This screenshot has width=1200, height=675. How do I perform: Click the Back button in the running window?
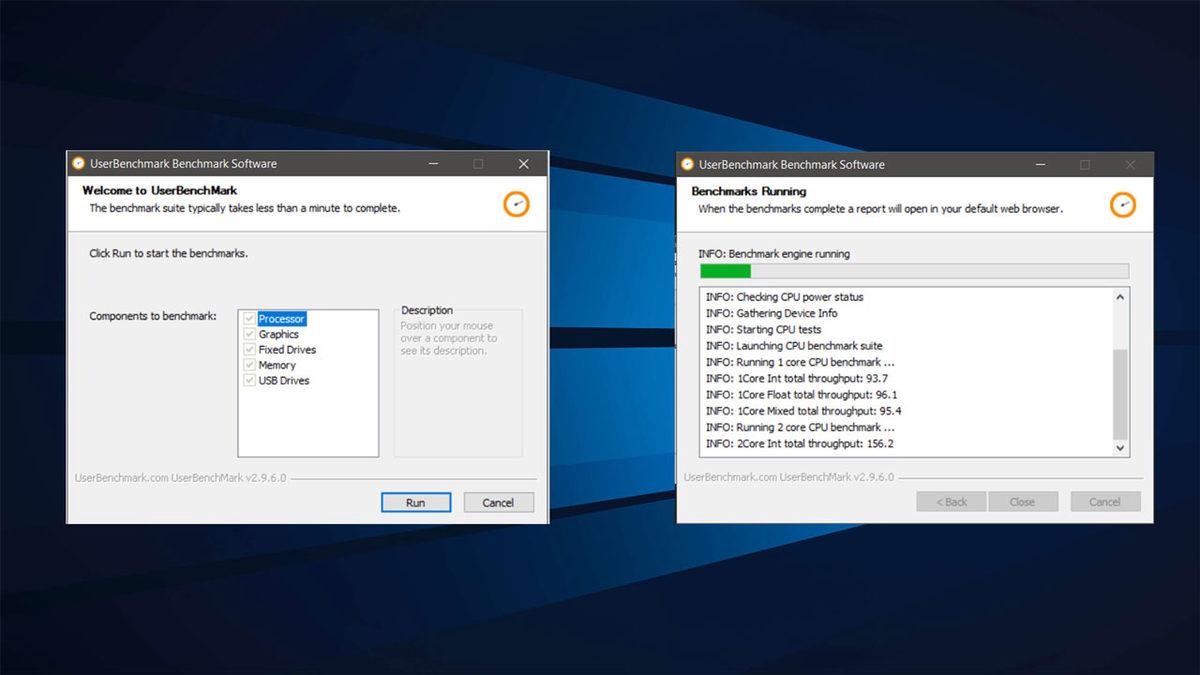[950, 501]
